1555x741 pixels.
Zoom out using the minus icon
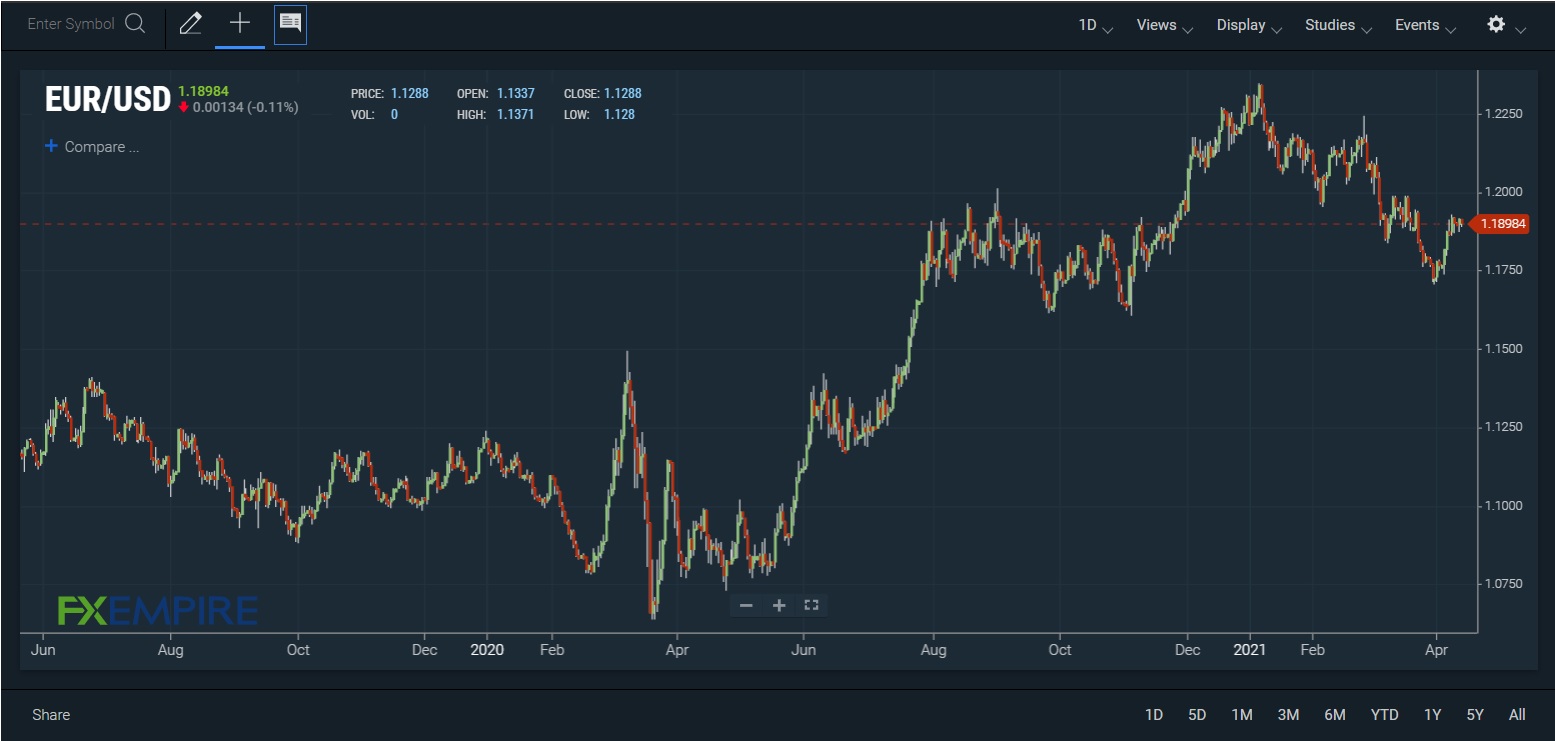coord(746,605)
